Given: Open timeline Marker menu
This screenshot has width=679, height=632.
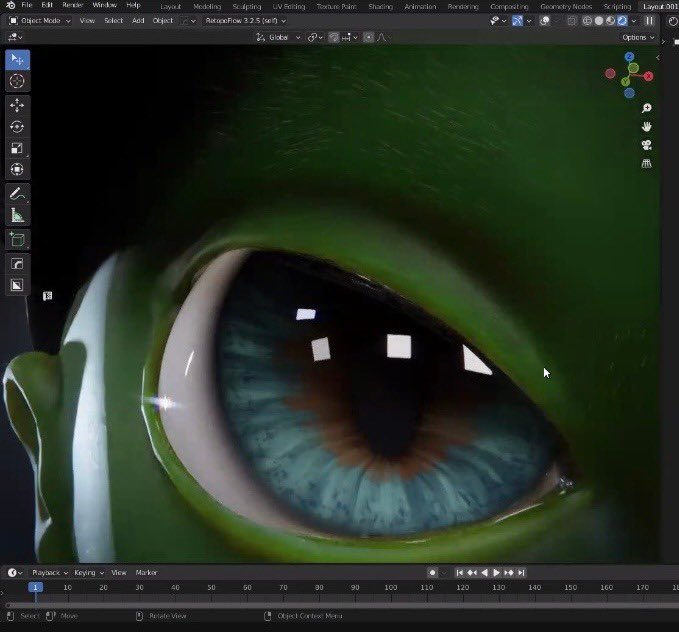Looking at the screenshot, I should click(146, 573).
